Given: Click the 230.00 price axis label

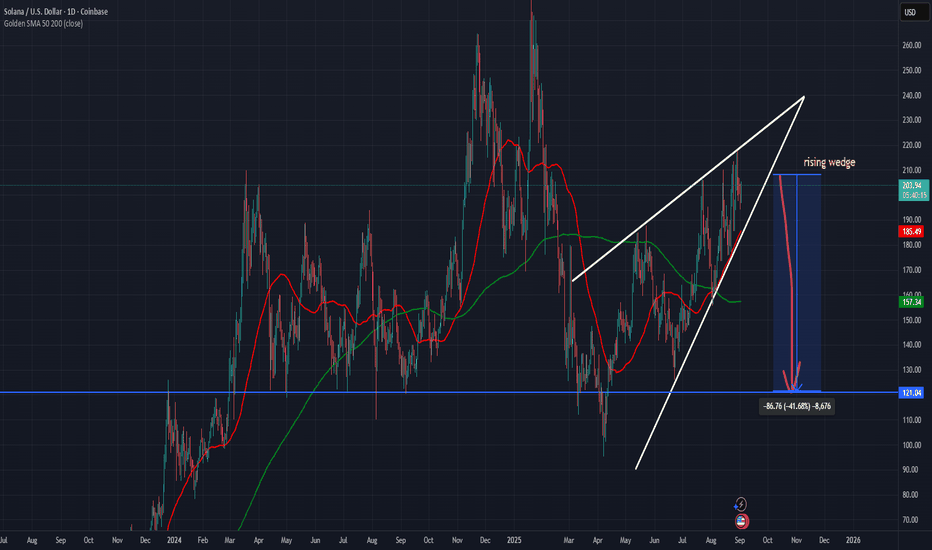Looking at the screenshot, I should point(912,120).
